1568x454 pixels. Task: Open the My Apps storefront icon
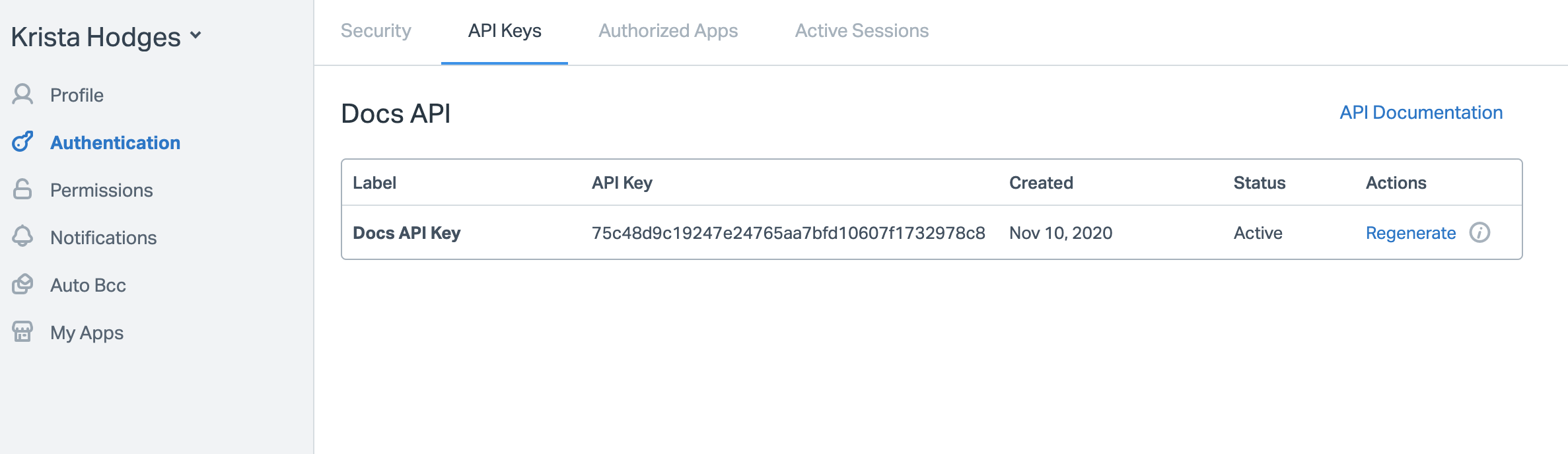[x=23, y=333]
